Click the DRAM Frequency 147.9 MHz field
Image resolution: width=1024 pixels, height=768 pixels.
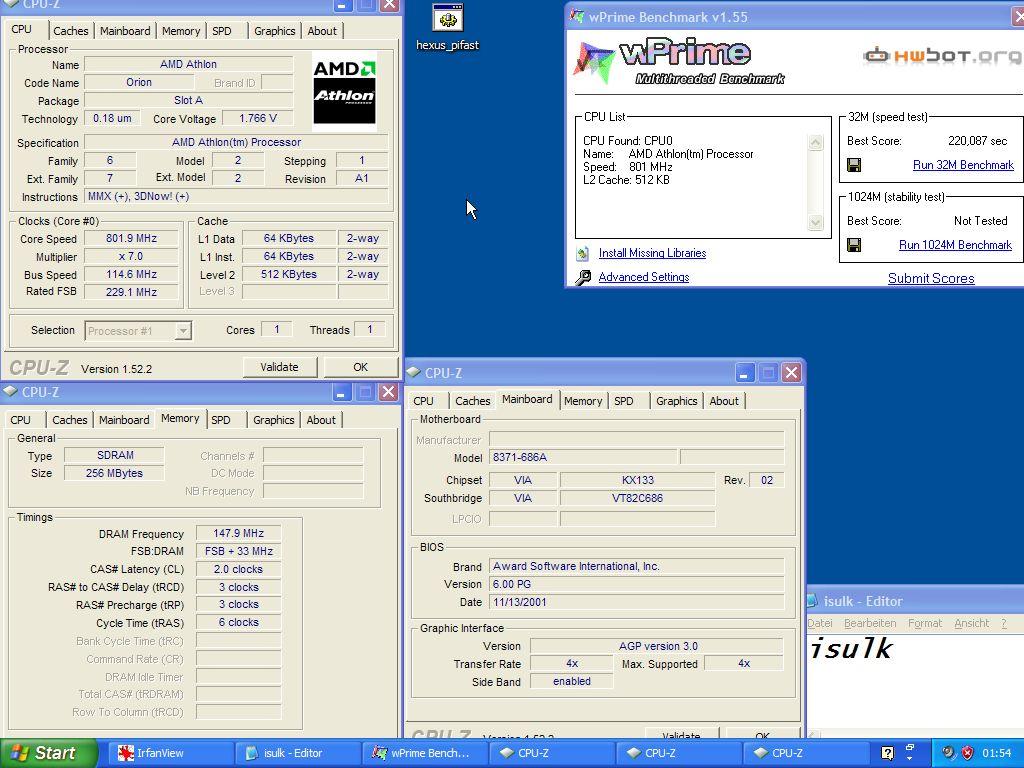click(238, 534)
